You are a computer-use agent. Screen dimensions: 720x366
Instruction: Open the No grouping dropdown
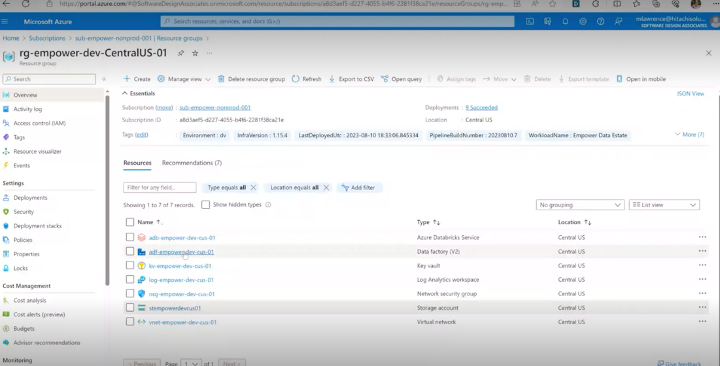pyautogui.click(x=580, y=205)
